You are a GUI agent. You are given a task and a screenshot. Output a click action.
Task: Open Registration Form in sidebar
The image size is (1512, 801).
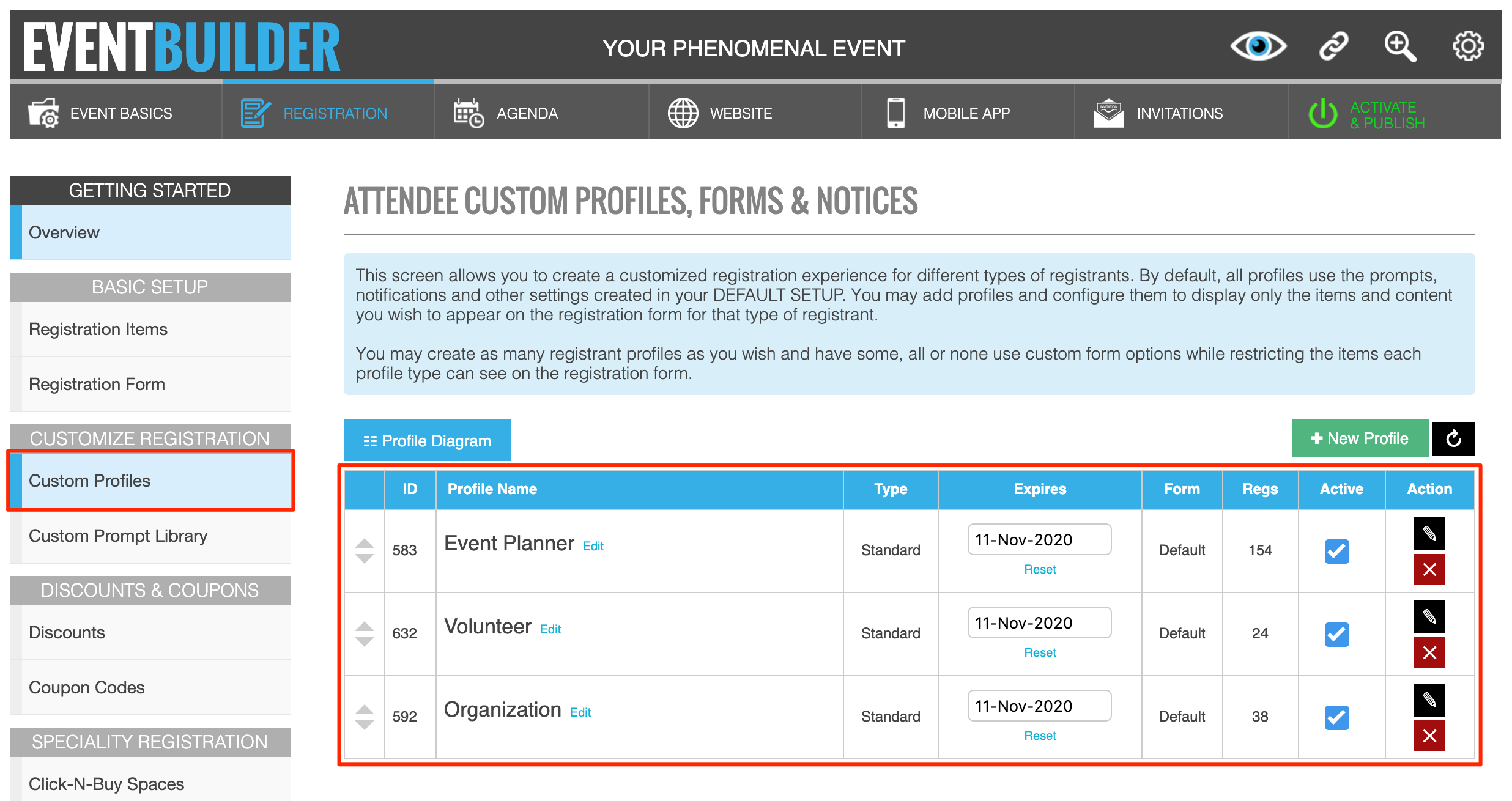click(x=150, y=384)
